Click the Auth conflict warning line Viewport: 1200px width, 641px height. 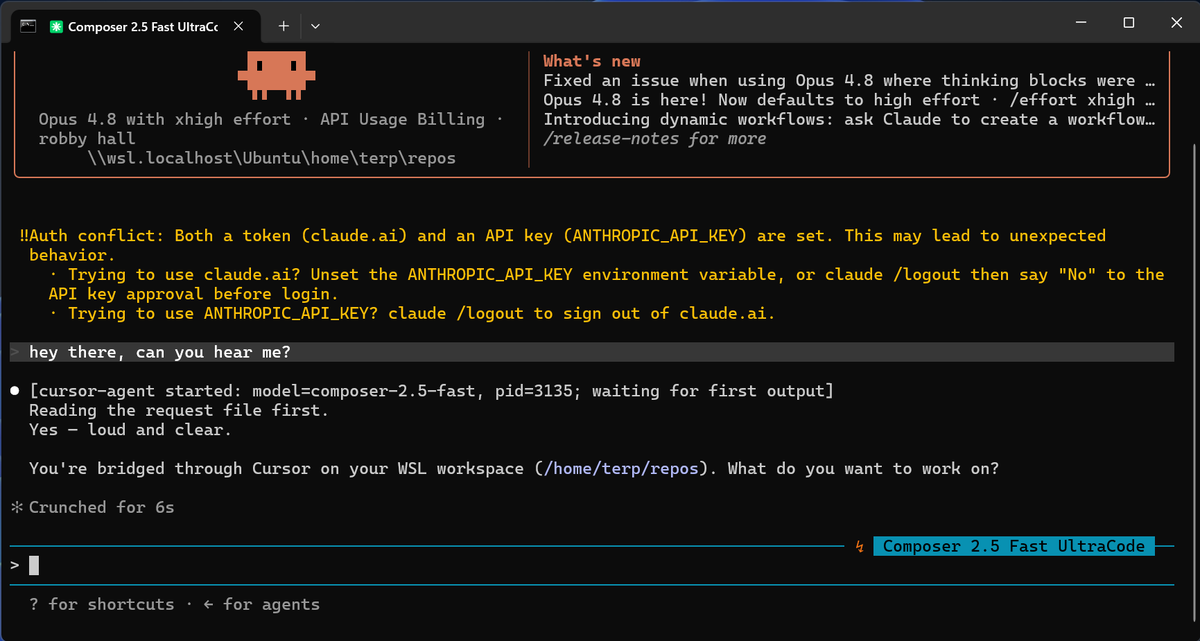563,236
